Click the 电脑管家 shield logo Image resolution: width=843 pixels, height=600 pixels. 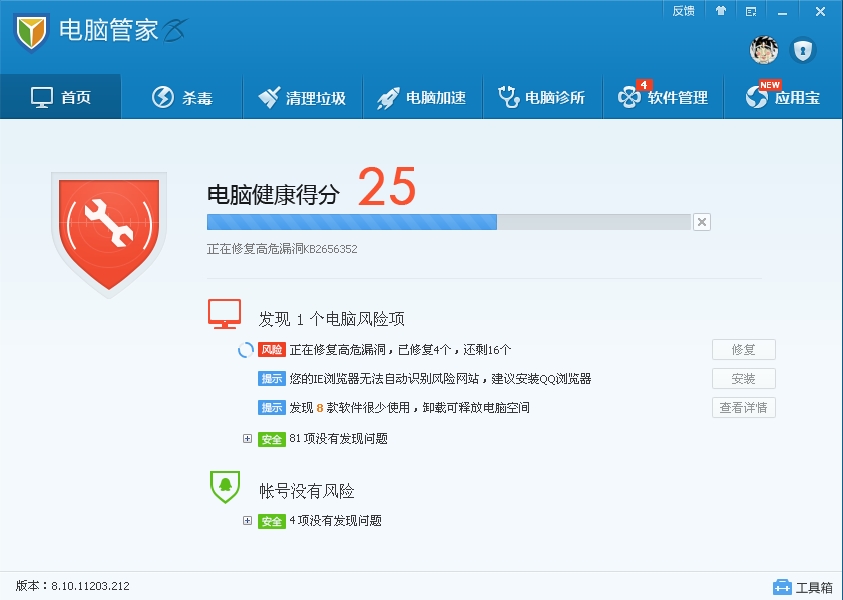31,32
